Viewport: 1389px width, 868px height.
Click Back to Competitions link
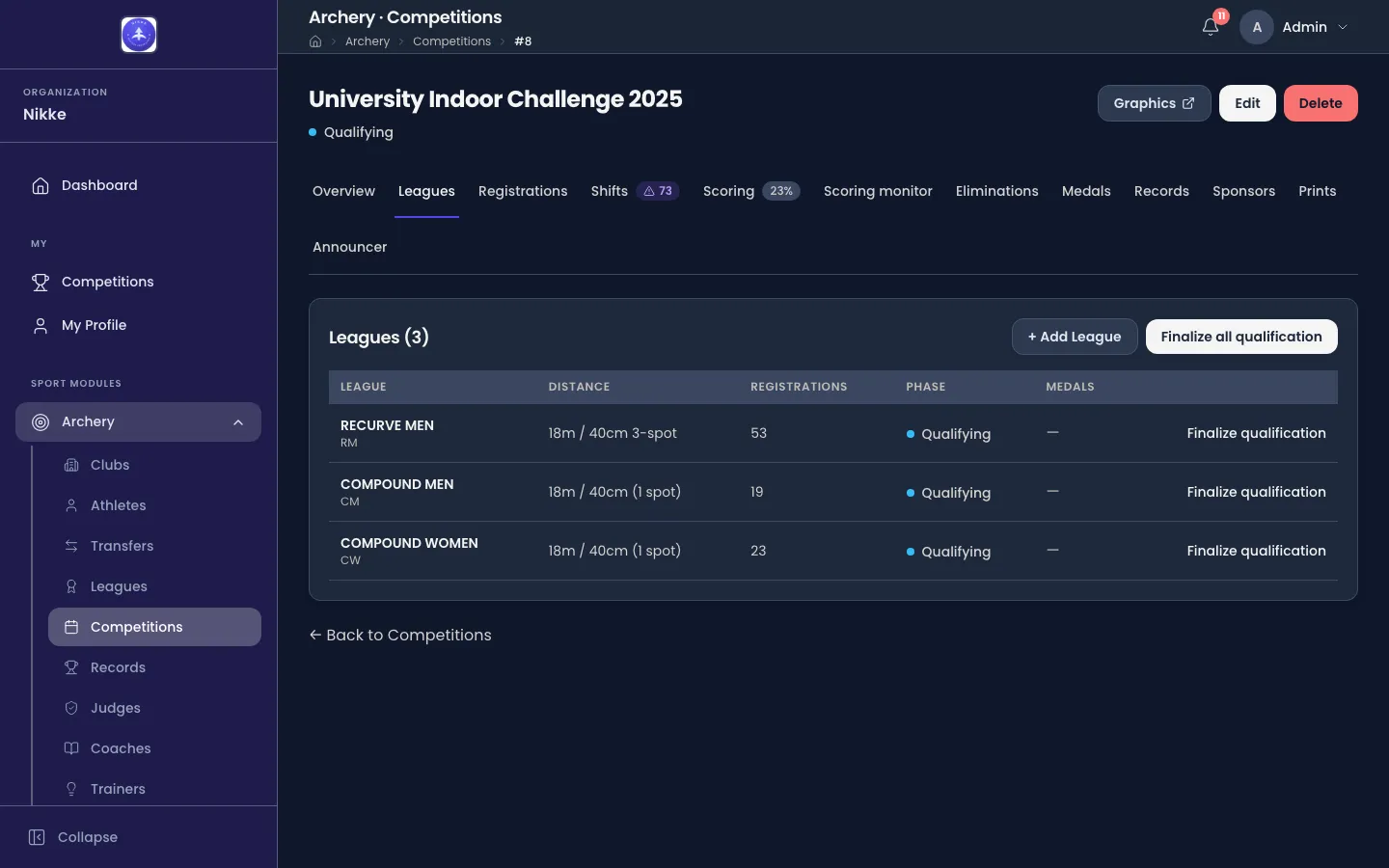tap(400, 635)
